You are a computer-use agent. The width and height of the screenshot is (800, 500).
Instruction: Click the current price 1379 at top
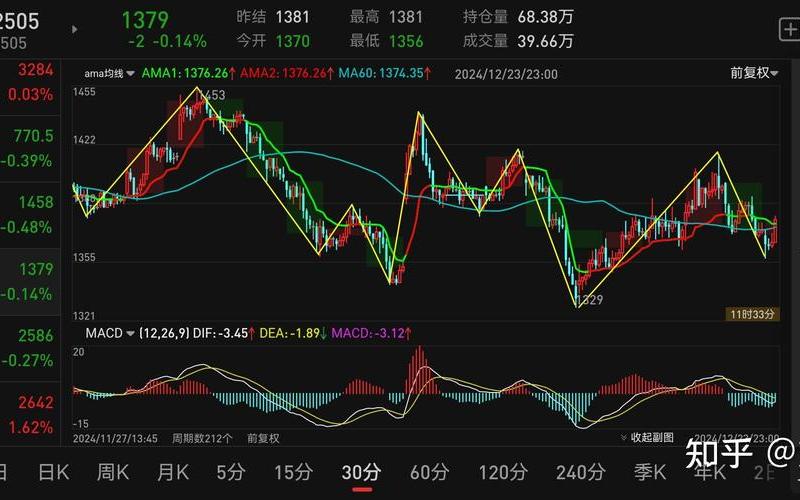145,20
